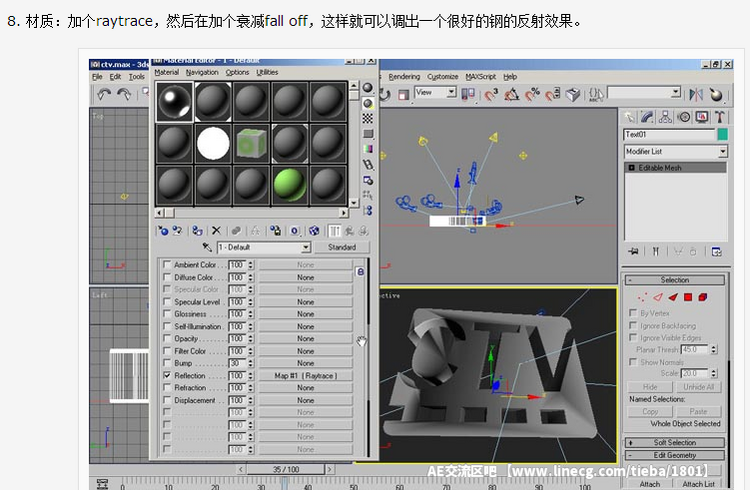Select the Polygon red square sub-object icon
Screen dimensions: 750x490
tap(688, 297)
